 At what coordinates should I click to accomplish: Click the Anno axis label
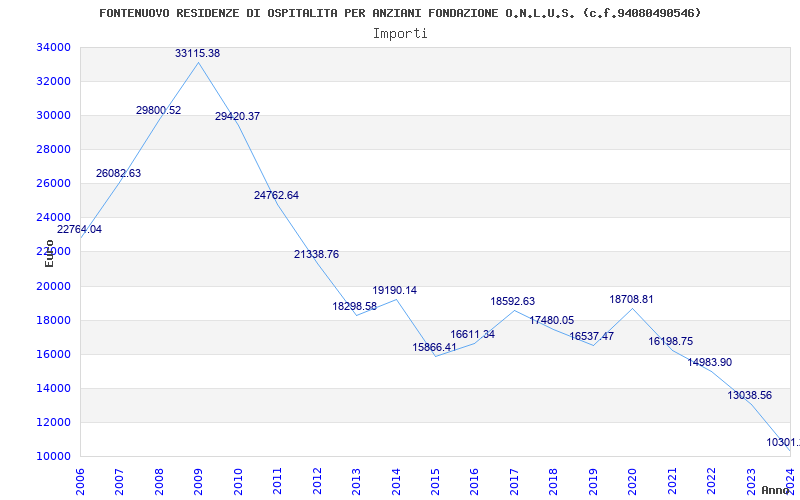775,490
